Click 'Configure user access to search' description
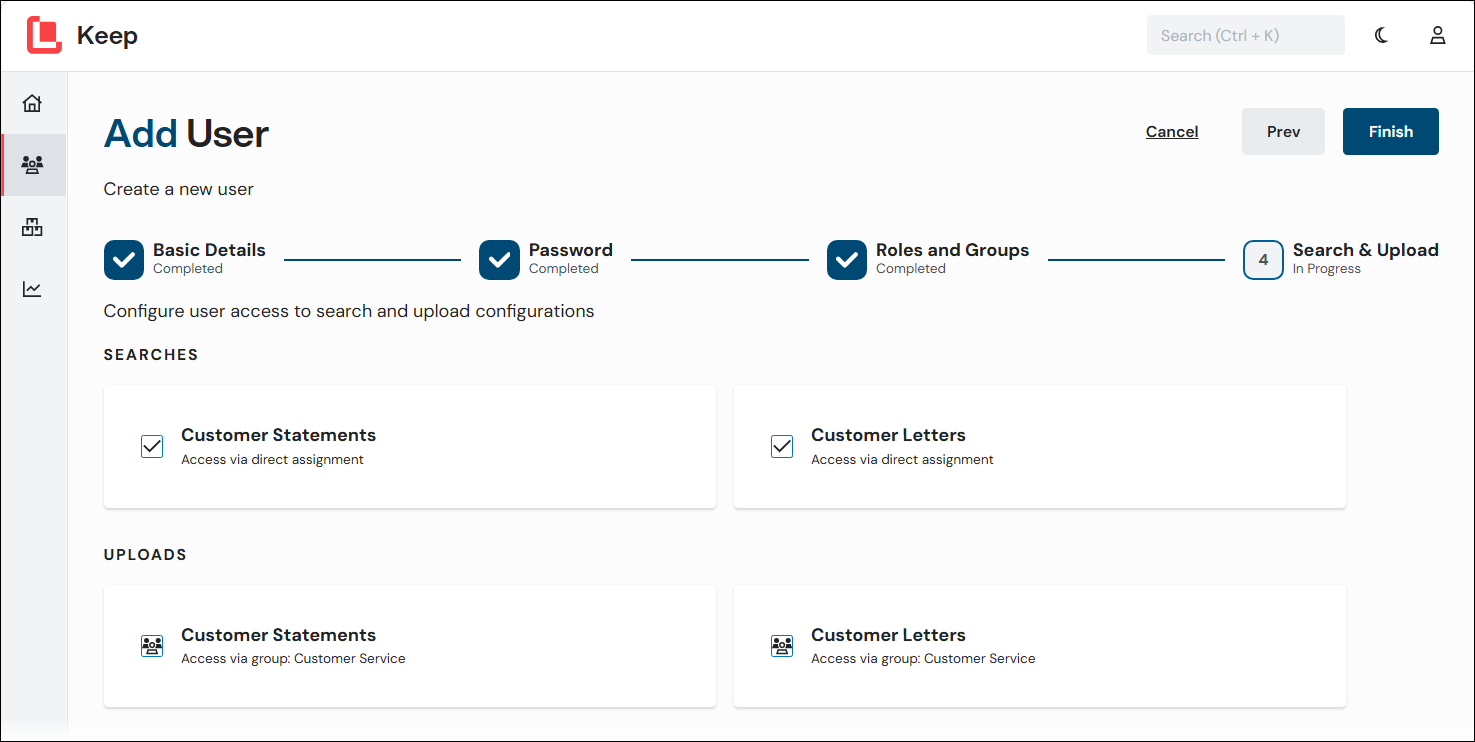This screenshot has width=1475, height=742. (349, 311)
